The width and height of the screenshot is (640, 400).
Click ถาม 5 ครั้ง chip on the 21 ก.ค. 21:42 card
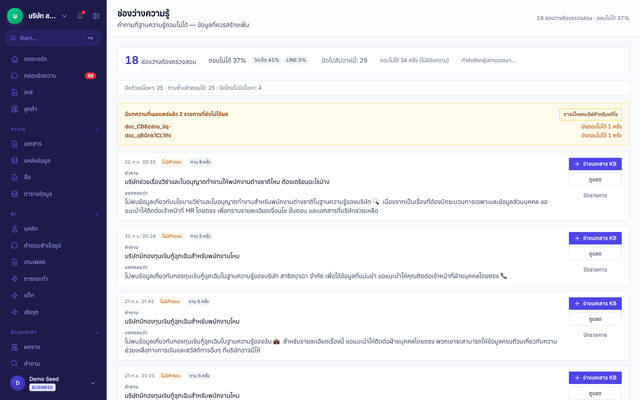(199, 302)
